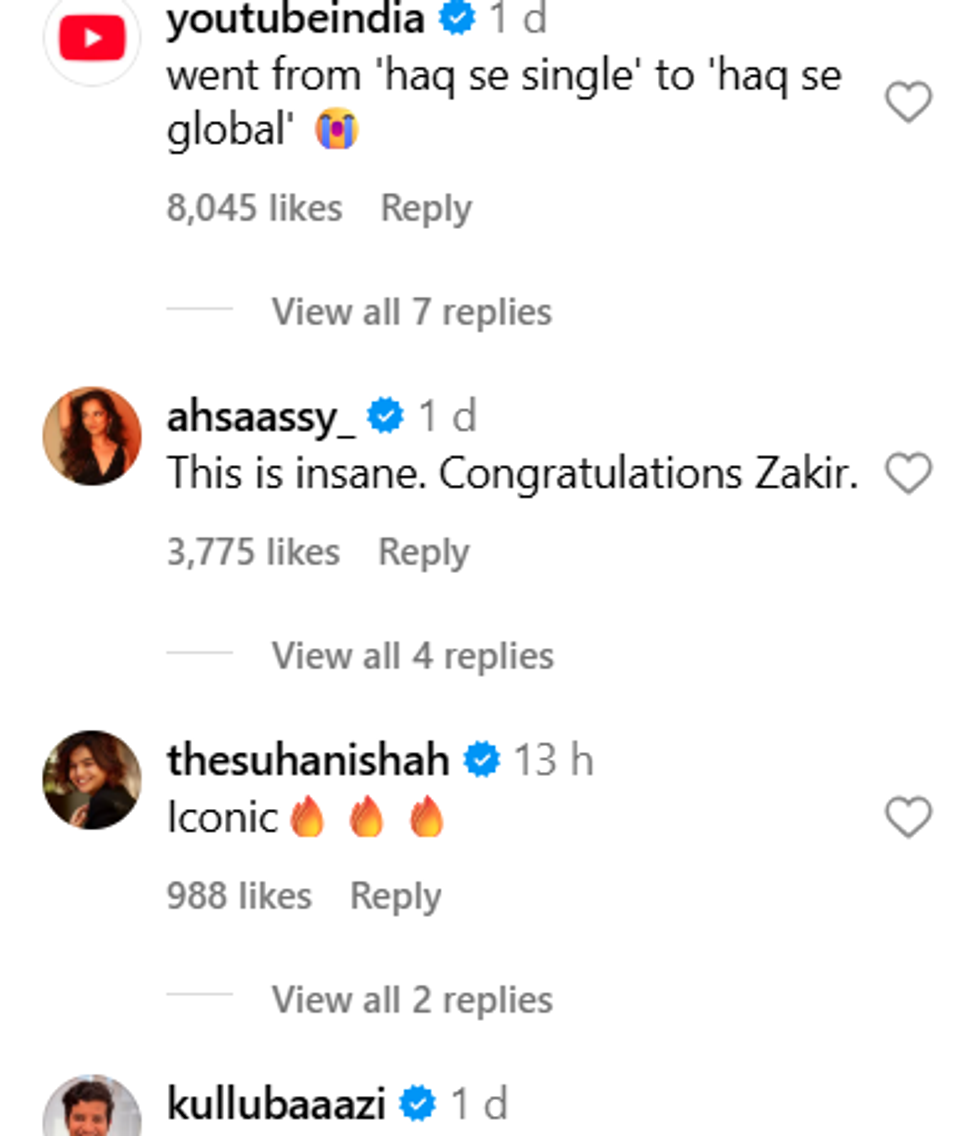Like thesuhanishah's Iconic comment
This screenshot has height=1136, width=980.
908,817
